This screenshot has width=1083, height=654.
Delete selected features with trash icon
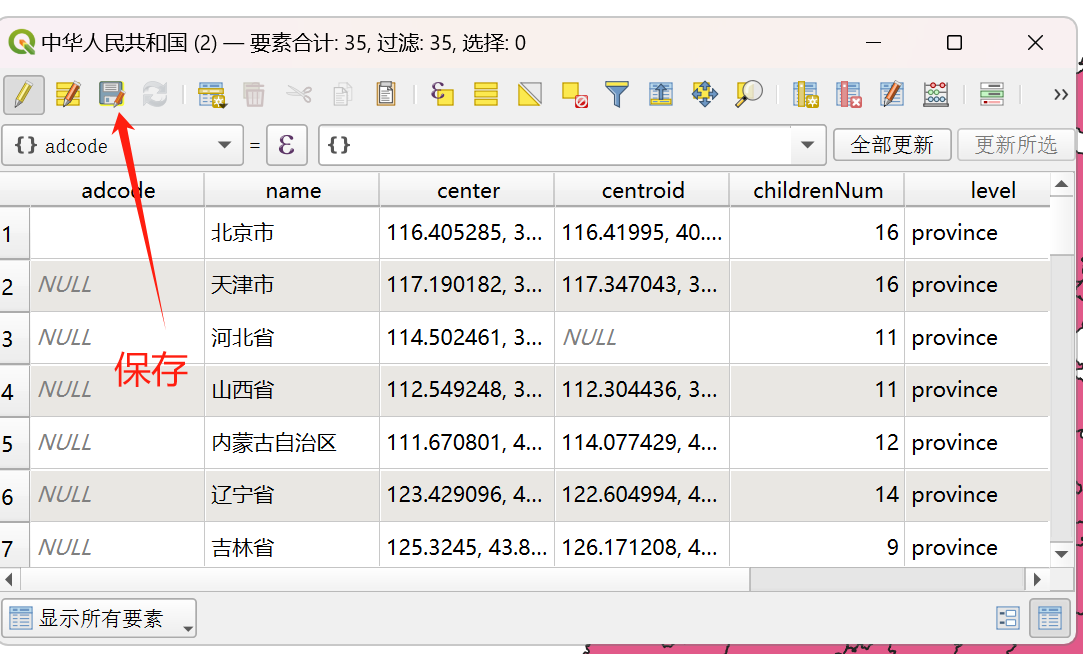pyautogui.click(x=254, y=94)
